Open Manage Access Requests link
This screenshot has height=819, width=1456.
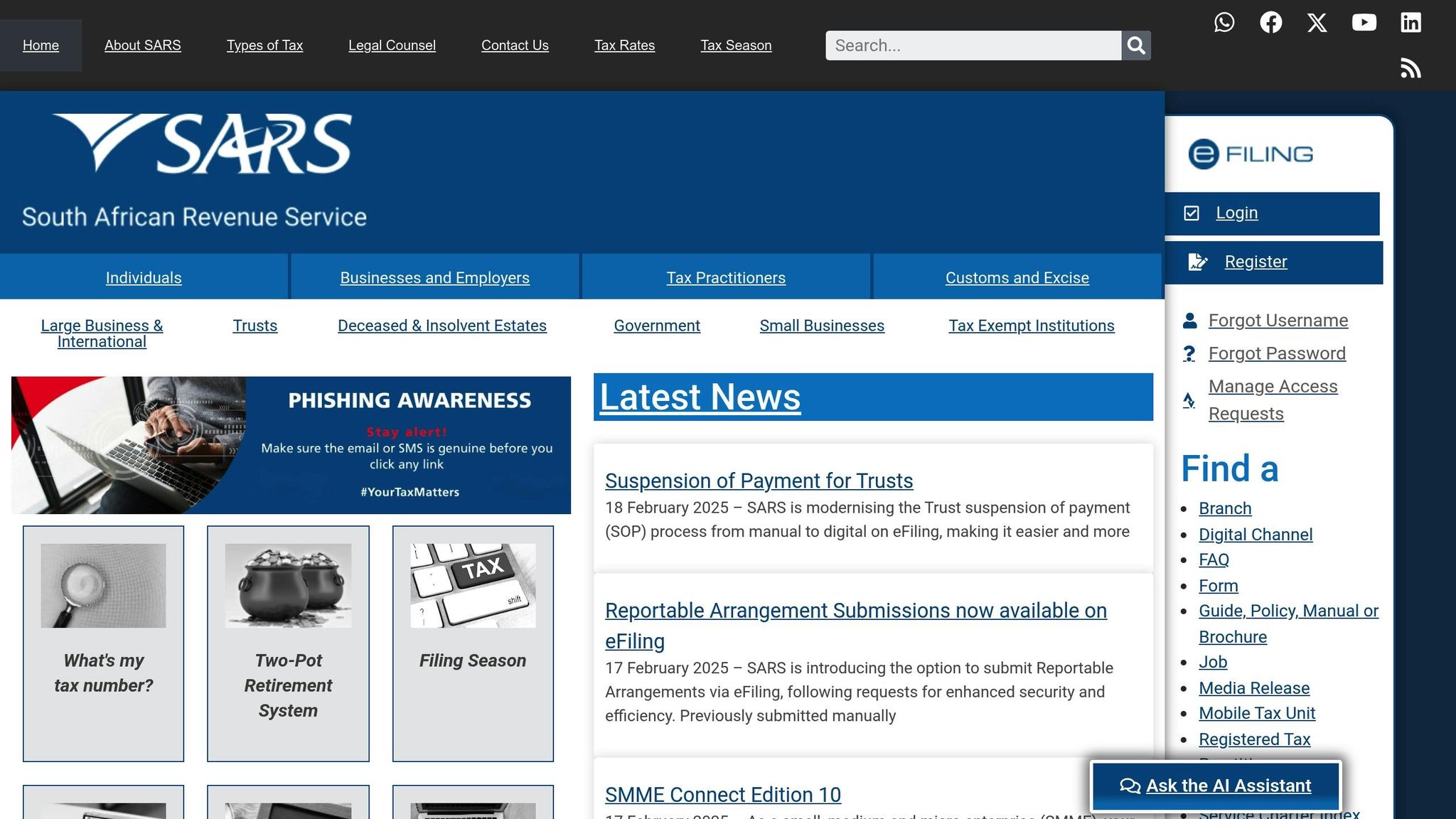coord(1273,400)
